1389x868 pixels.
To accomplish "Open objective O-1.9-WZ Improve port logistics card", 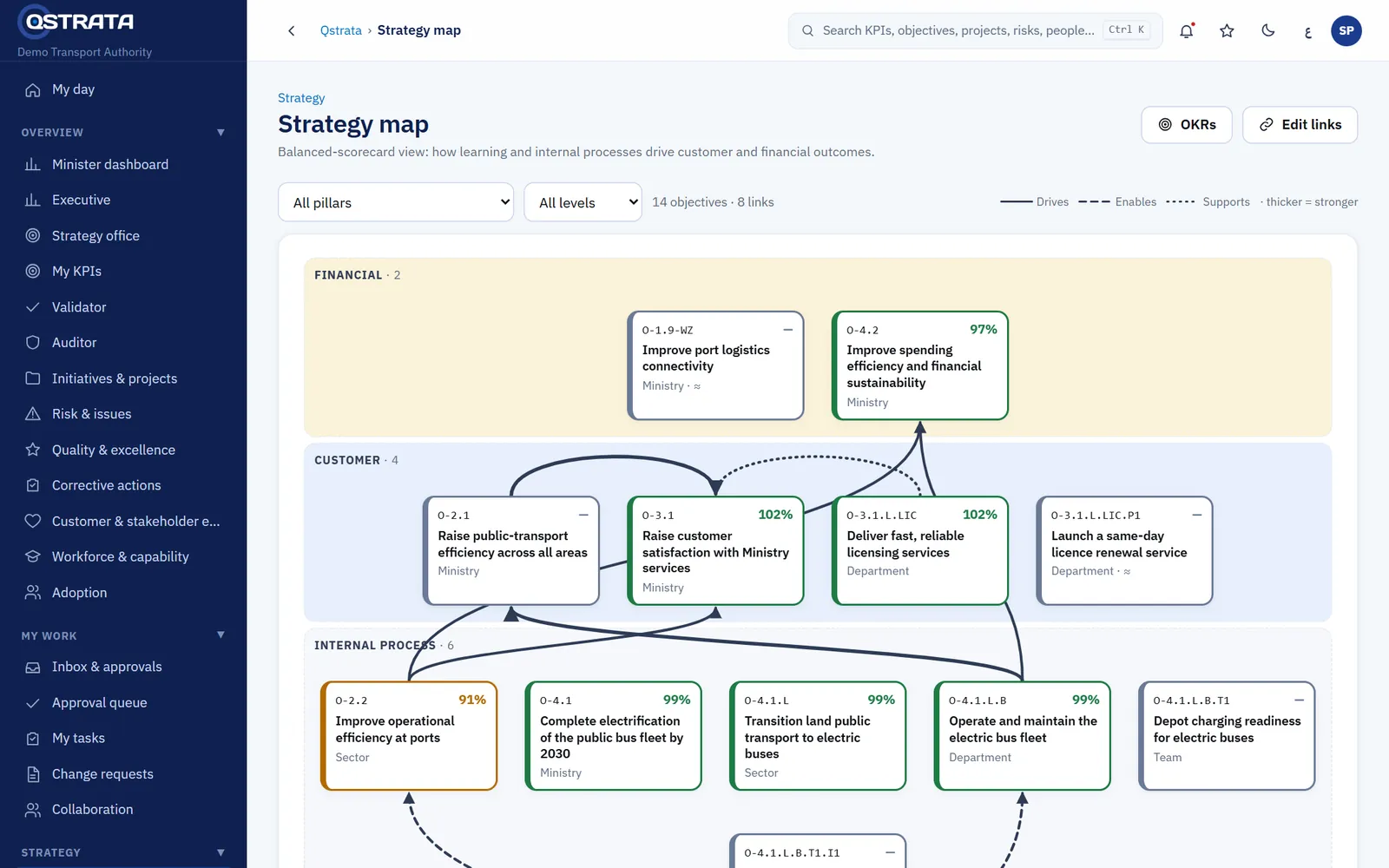I will click(x=715, y=365).
